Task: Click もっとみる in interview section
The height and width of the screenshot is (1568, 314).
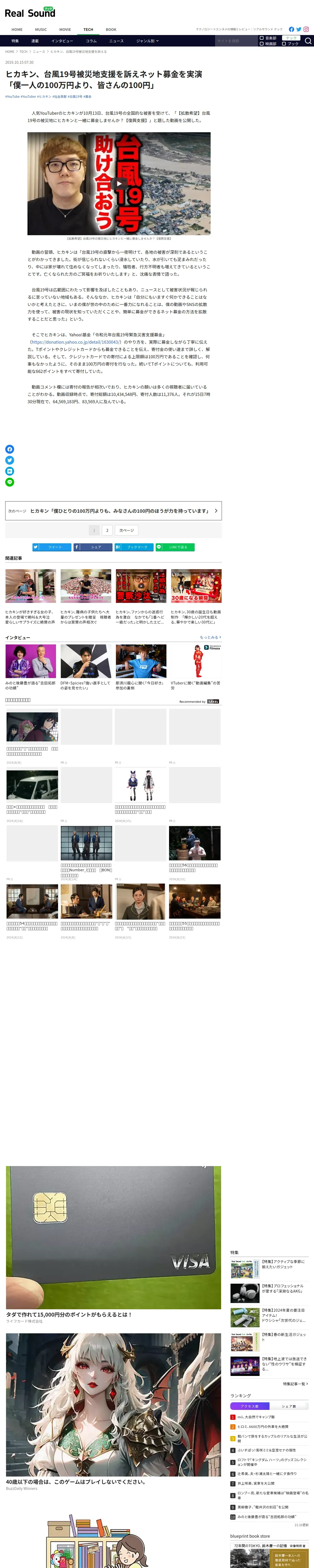Action: click(210, 637)
